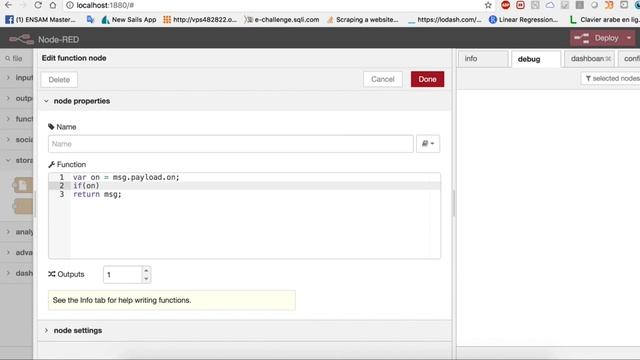Open the Linear Regression bookmark
The image size is (640, 360).
[x=524, y=20]
